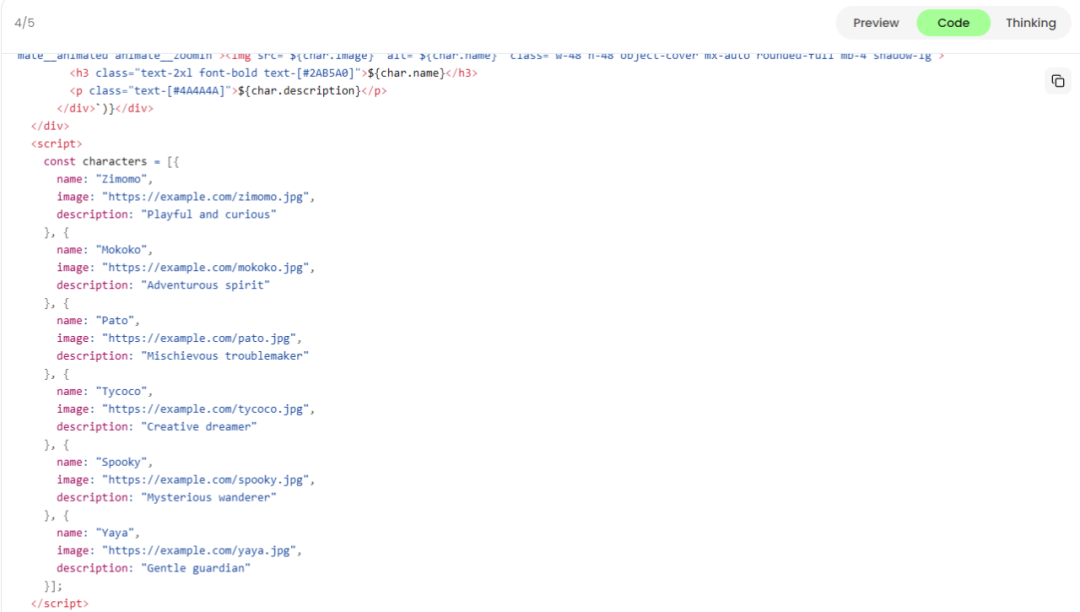Click the yaya.jpg image URL string

point(201,550)
